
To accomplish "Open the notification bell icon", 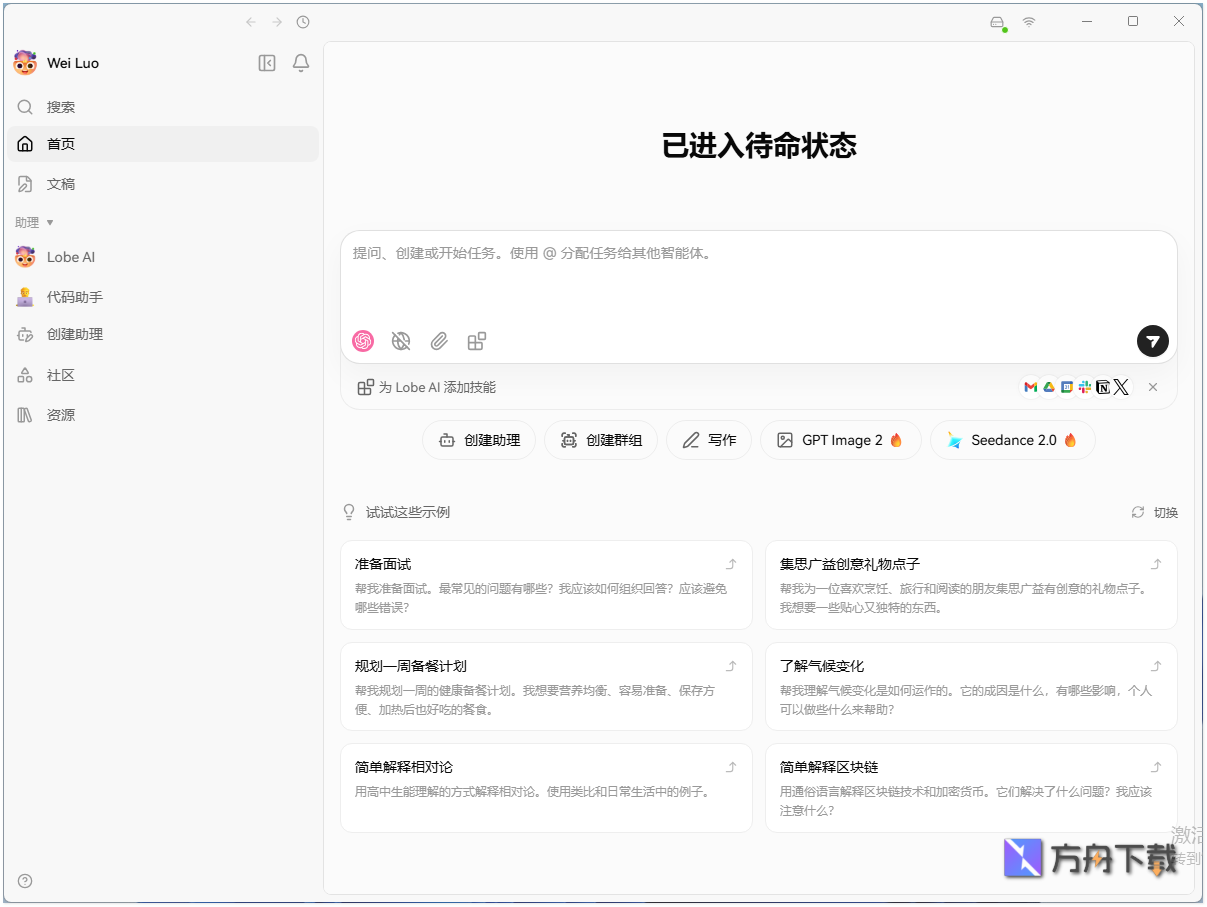I will pyautogui.click(x=300, y=62).
